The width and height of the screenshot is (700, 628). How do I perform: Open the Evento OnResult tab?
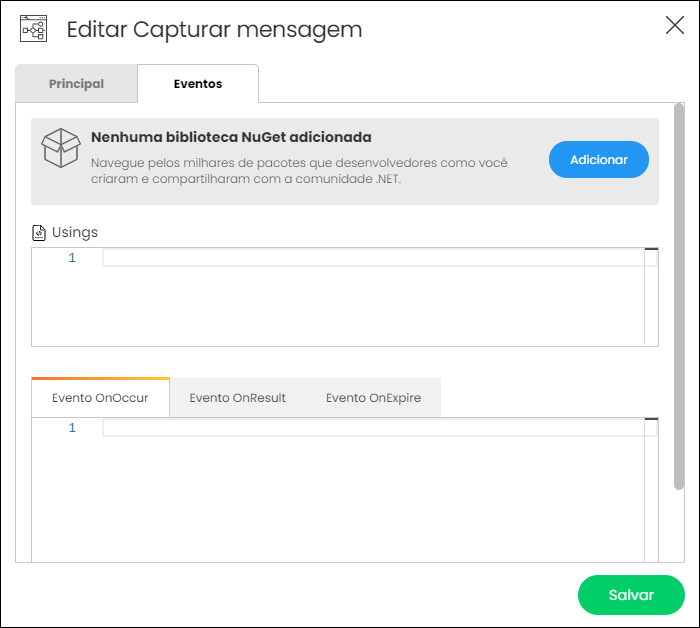point(238,398)
